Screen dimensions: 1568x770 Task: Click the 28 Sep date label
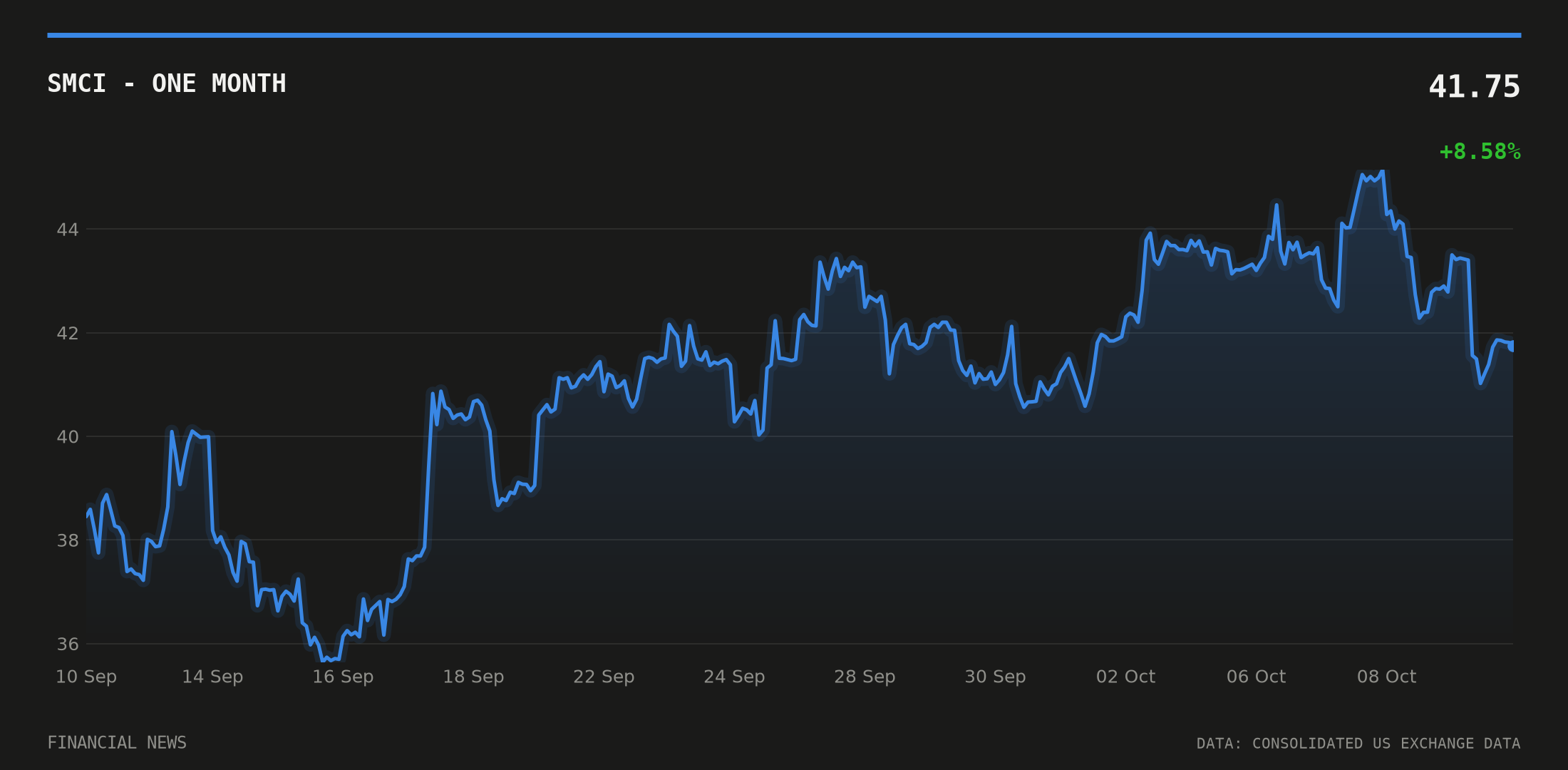[x=865, y=677]
